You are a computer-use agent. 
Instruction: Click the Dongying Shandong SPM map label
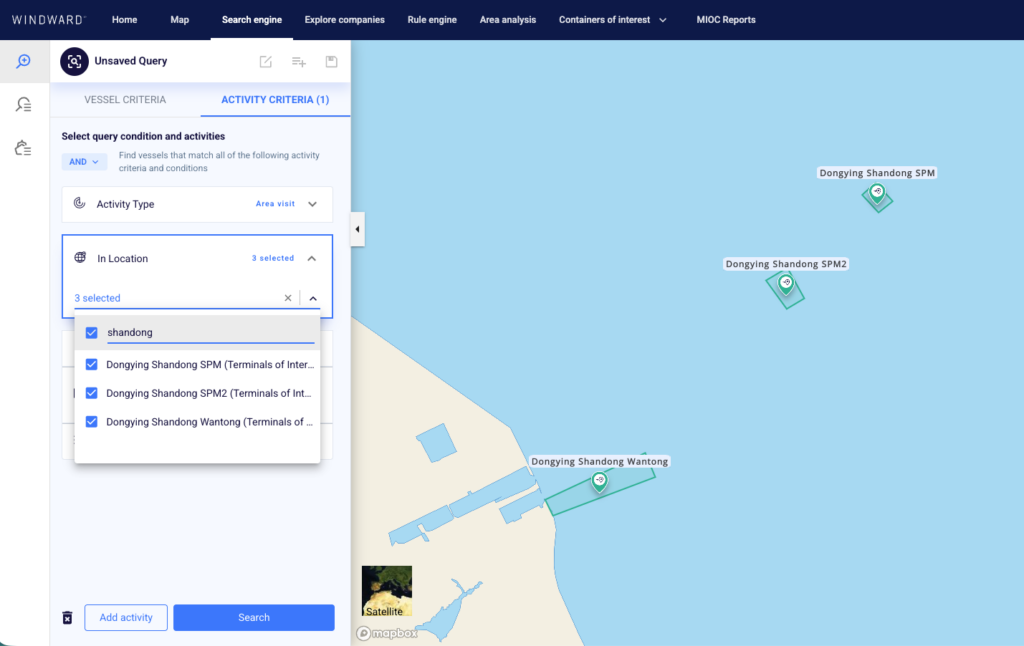877,173
